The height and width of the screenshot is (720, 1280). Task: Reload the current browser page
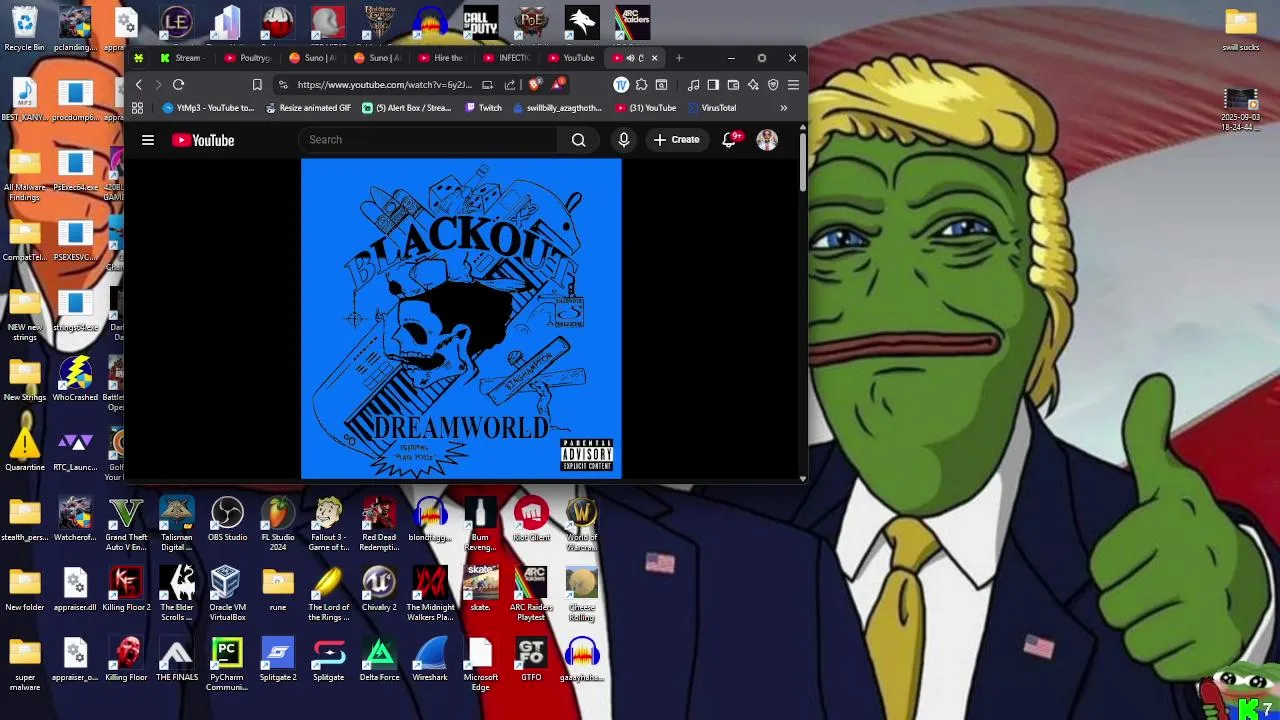[178, 85]
